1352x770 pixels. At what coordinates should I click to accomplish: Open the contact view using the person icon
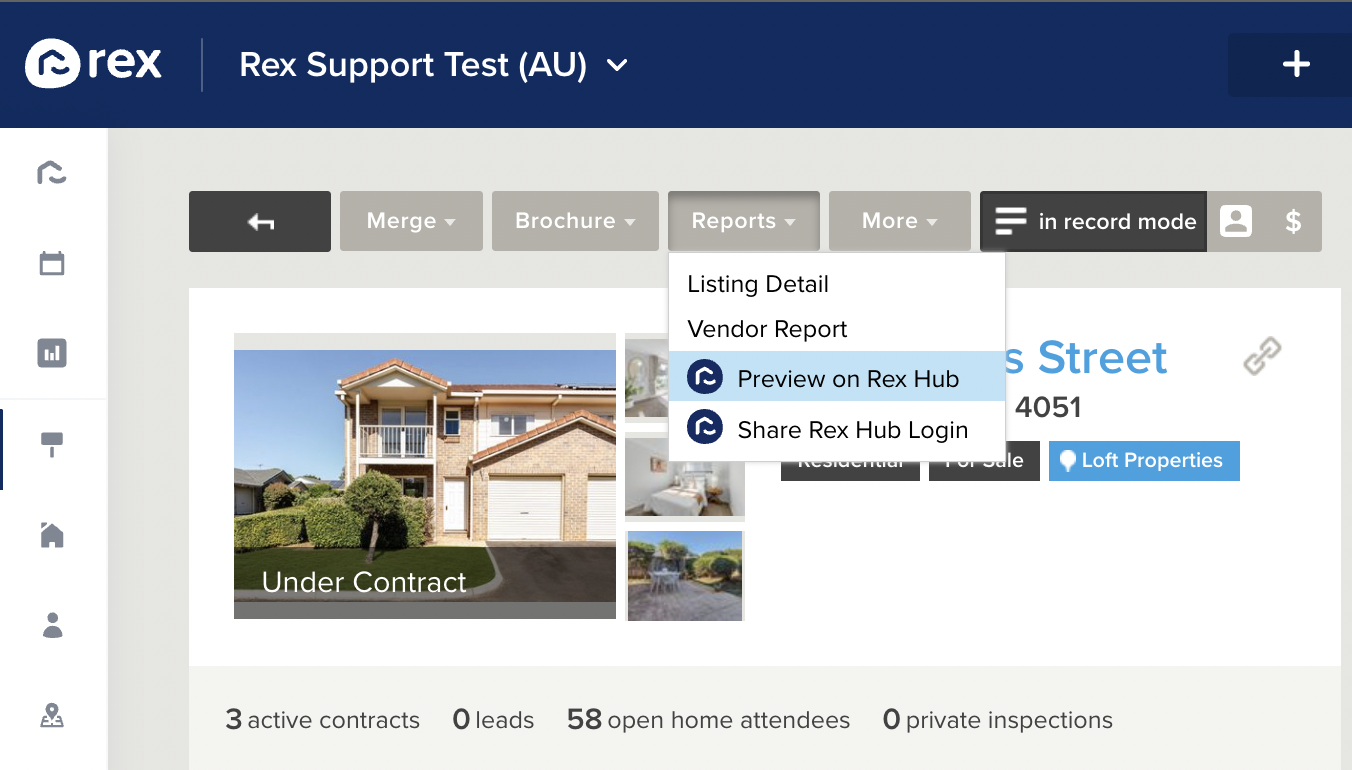tap(1236, 221)
